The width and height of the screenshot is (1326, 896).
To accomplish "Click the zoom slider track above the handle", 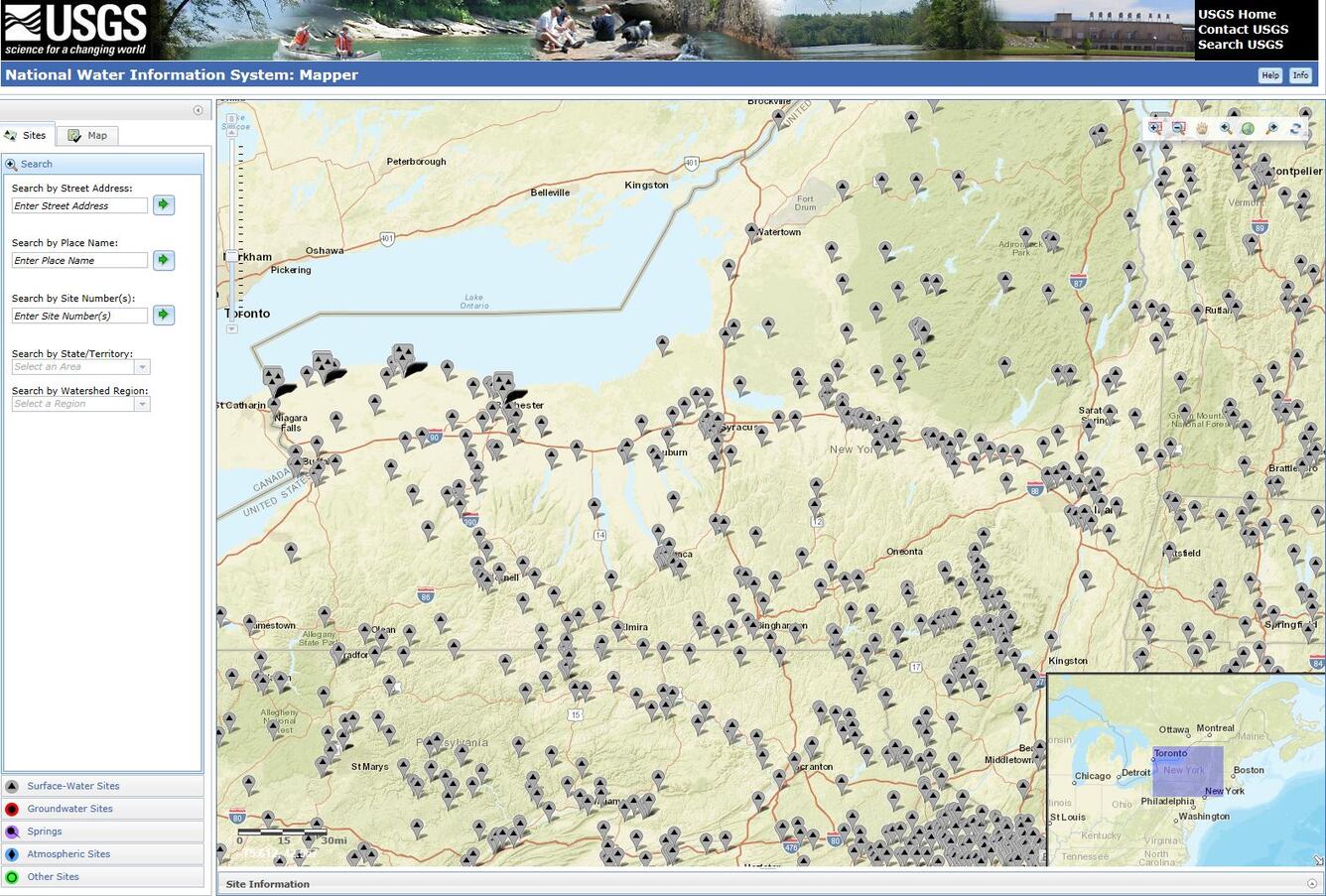I will 232,193.
